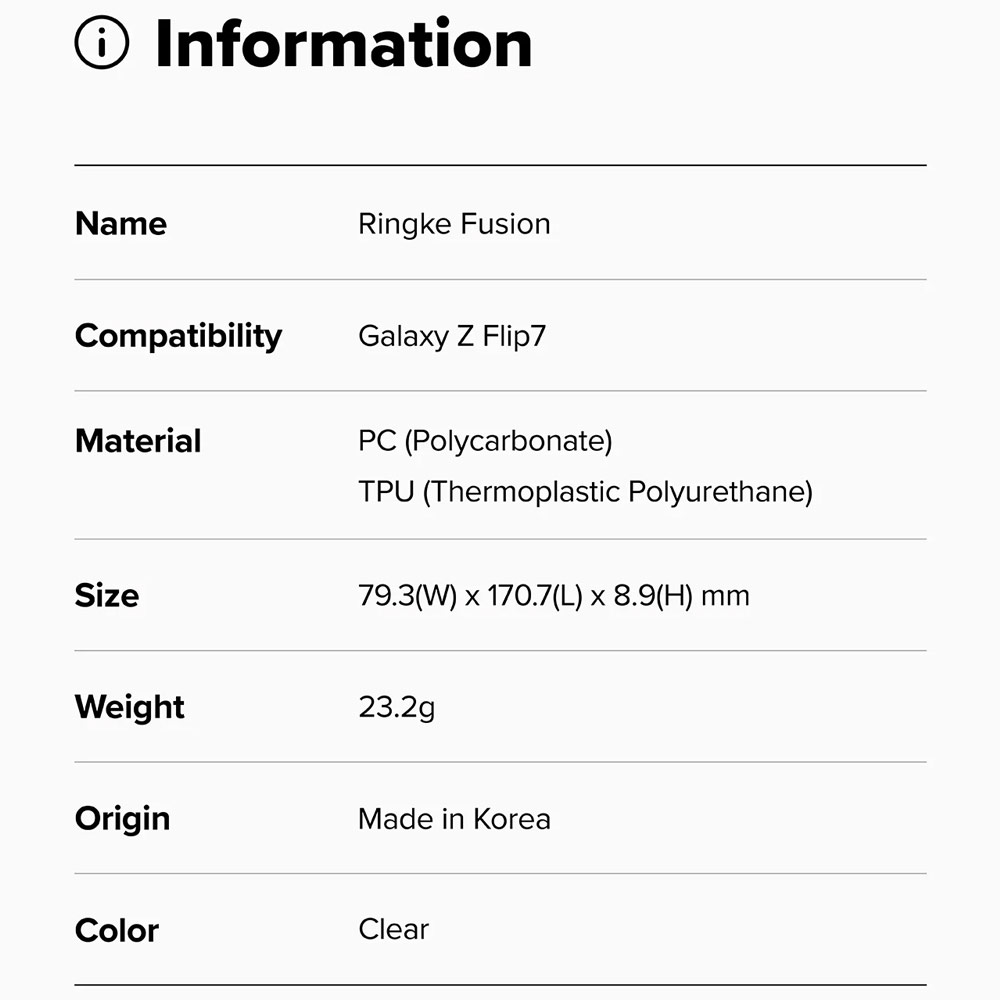Select the Compatibility row label
Image resolution: width=1000 pixels, height=1000 pixels.
pos(178,336)
